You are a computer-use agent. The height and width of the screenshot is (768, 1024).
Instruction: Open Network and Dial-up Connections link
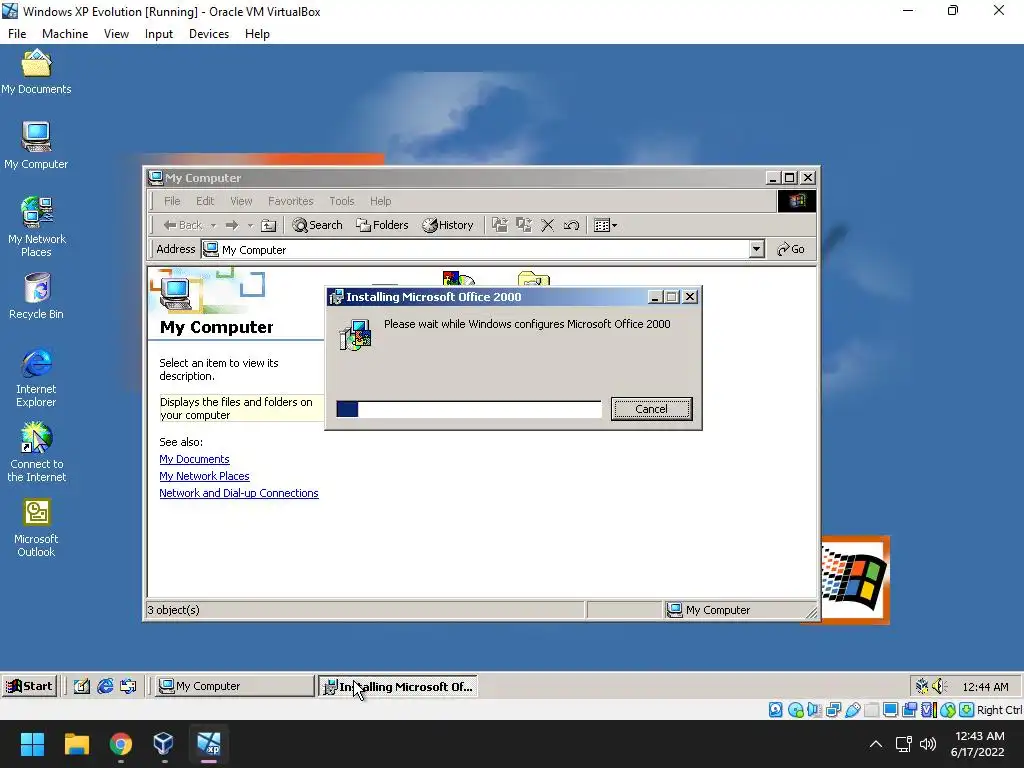point(239,493)
